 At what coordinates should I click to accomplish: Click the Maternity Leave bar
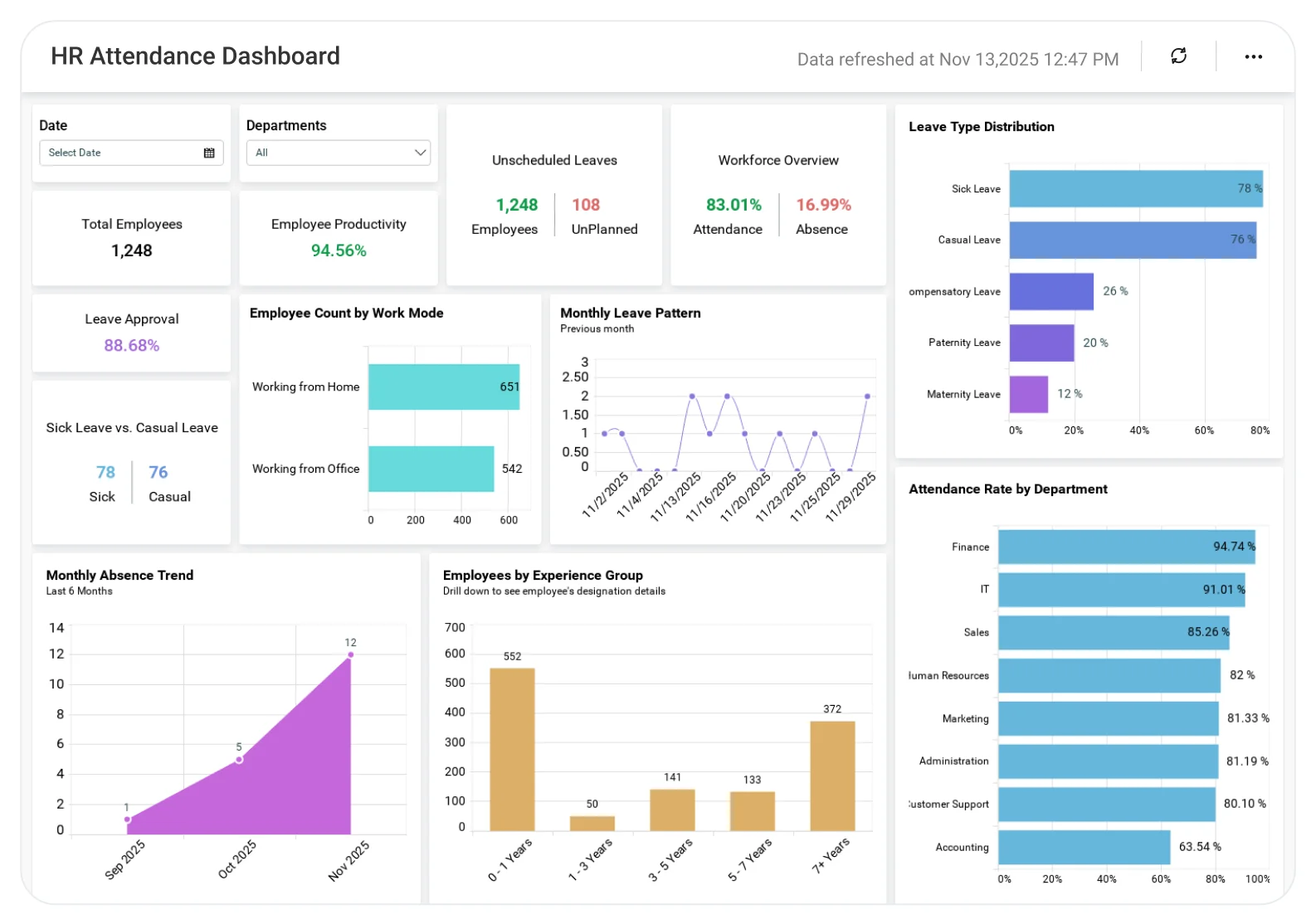(x=1029, y=394)
